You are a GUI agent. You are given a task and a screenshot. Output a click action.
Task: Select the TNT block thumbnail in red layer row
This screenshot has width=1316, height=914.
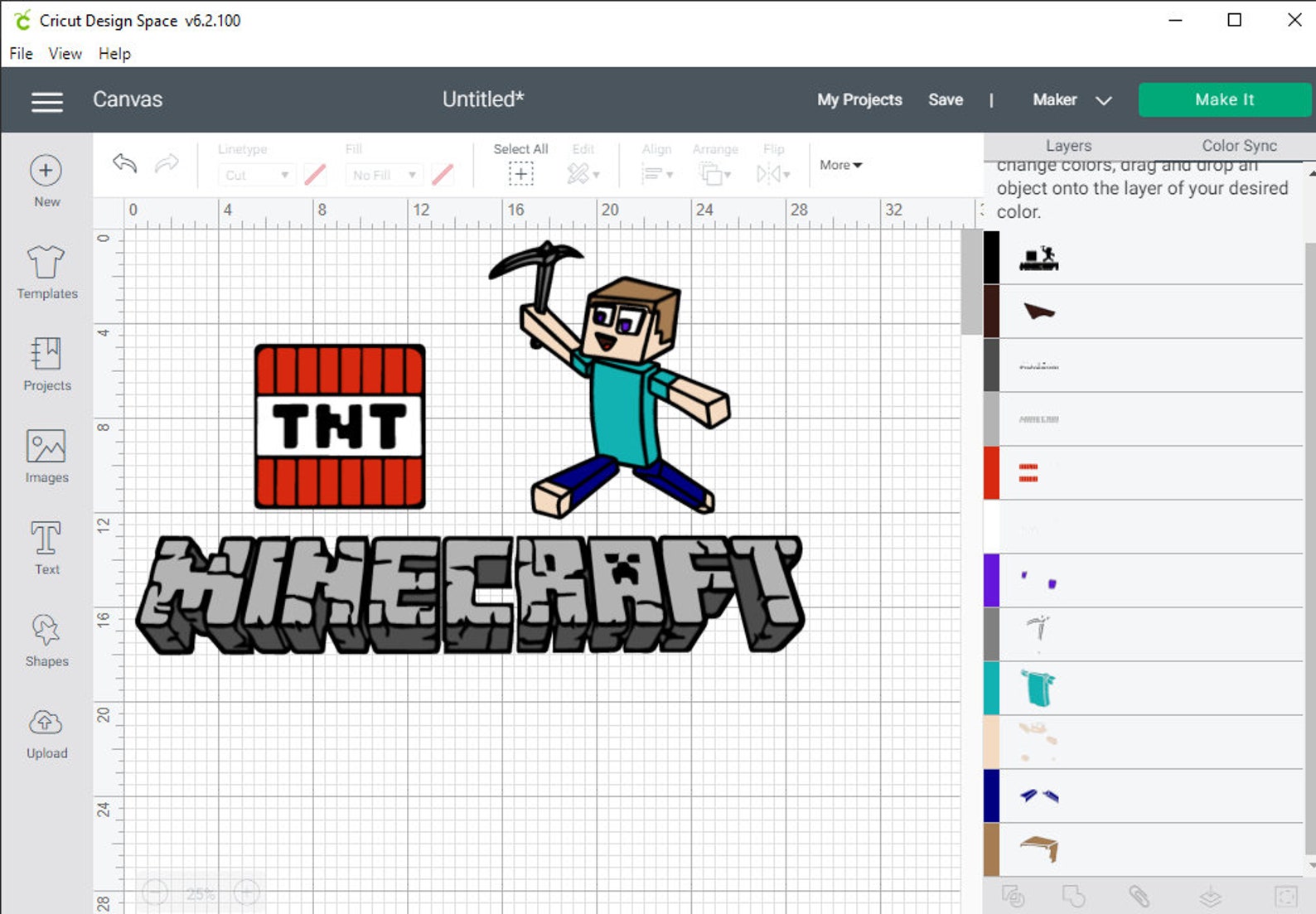(x=1028, y=473)
